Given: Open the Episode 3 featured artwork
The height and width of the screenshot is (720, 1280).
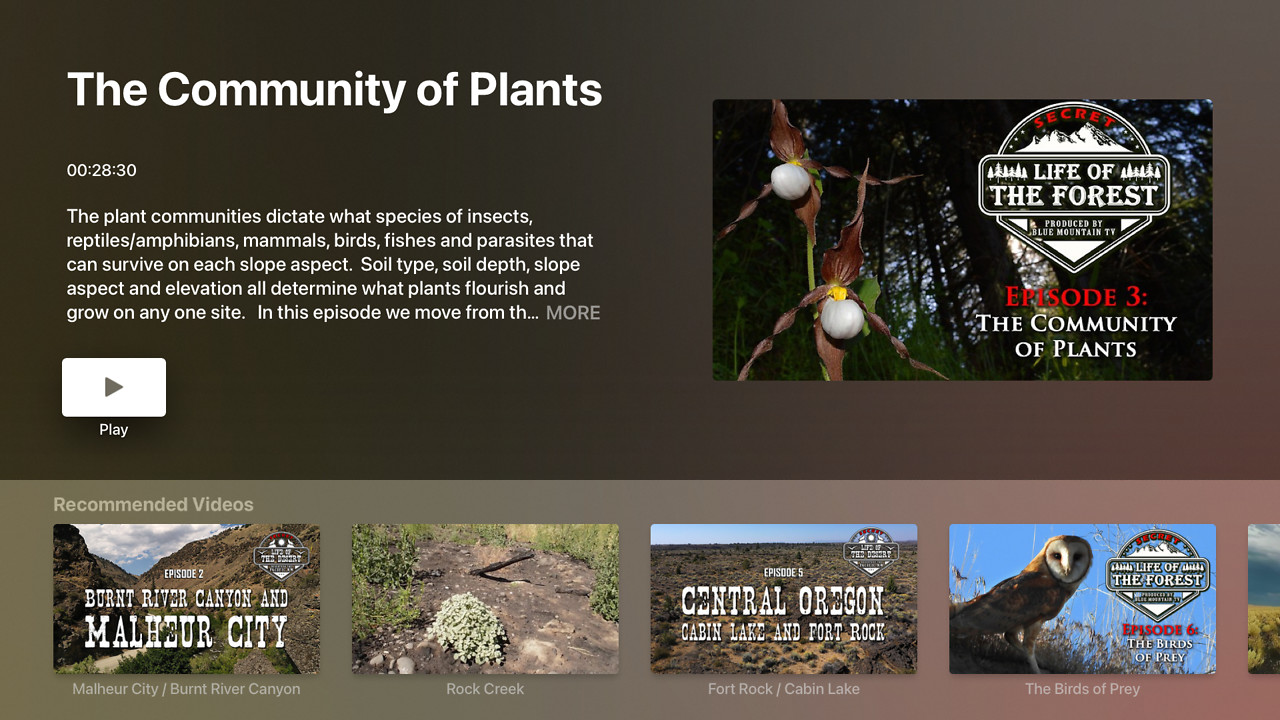Looking at the screenshot, I should 962,240.
